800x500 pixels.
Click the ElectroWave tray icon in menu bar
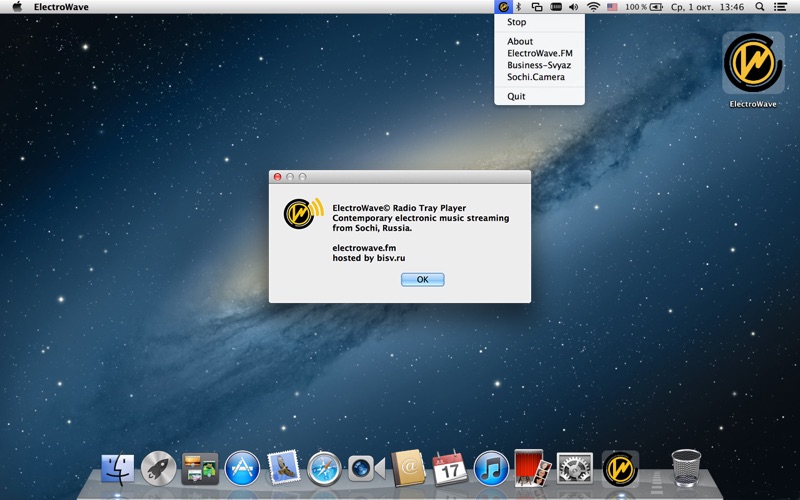tap(503, 7)
